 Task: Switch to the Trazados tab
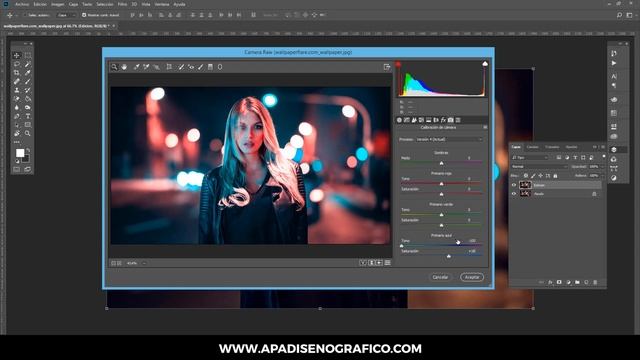click(x=552, y=147)
